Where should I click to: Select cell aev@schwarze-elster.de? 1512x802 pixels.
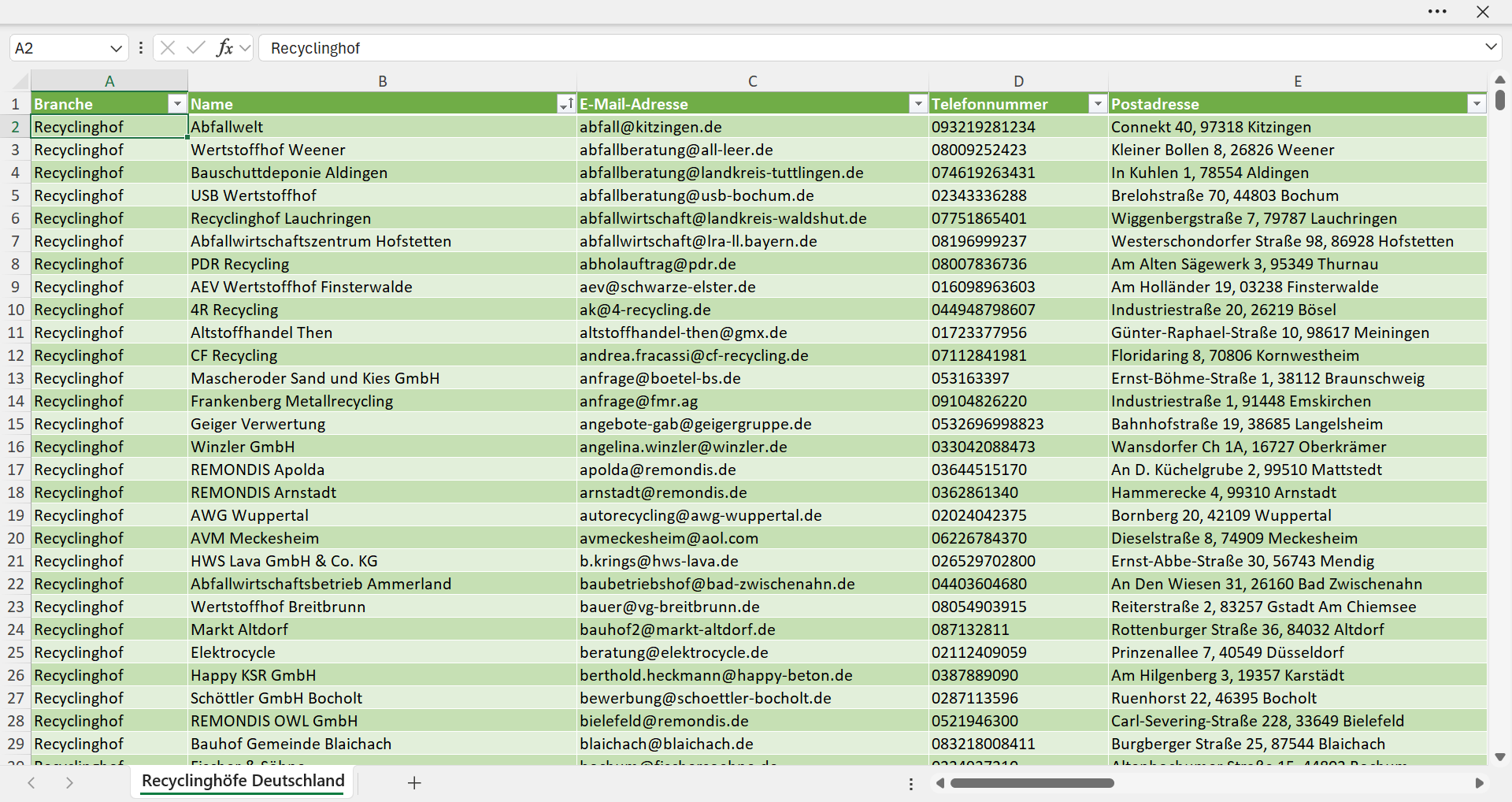point(753,287)
